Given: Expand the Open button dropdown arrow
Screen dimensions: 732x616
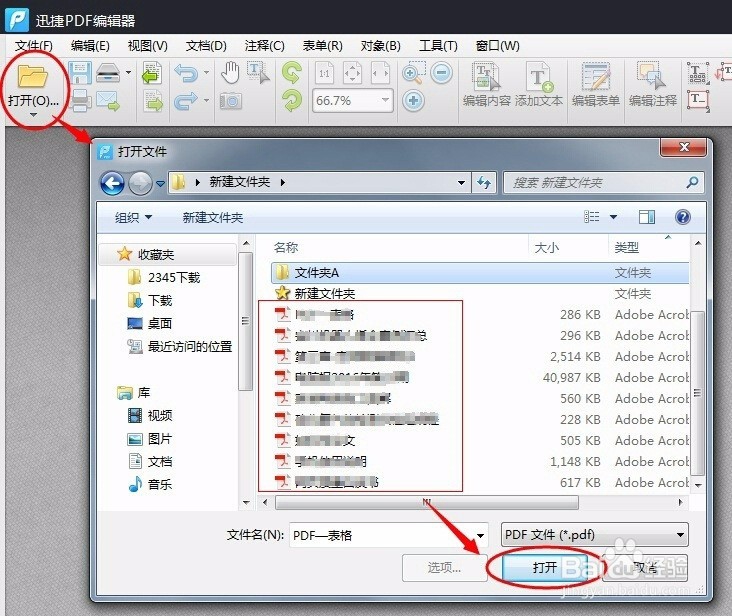Looking at the screenshot, I should pyautogui.click(x=33, y=115).
